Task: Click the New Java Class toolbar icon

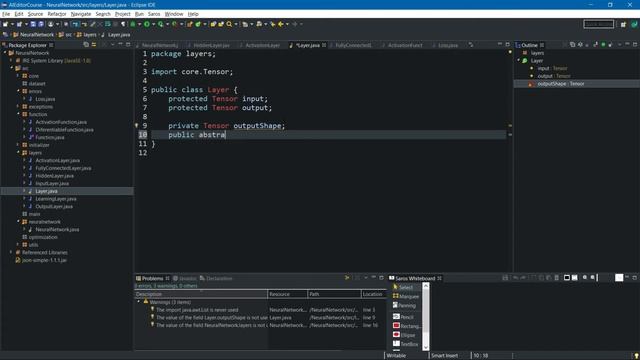Action: (198, 24)
